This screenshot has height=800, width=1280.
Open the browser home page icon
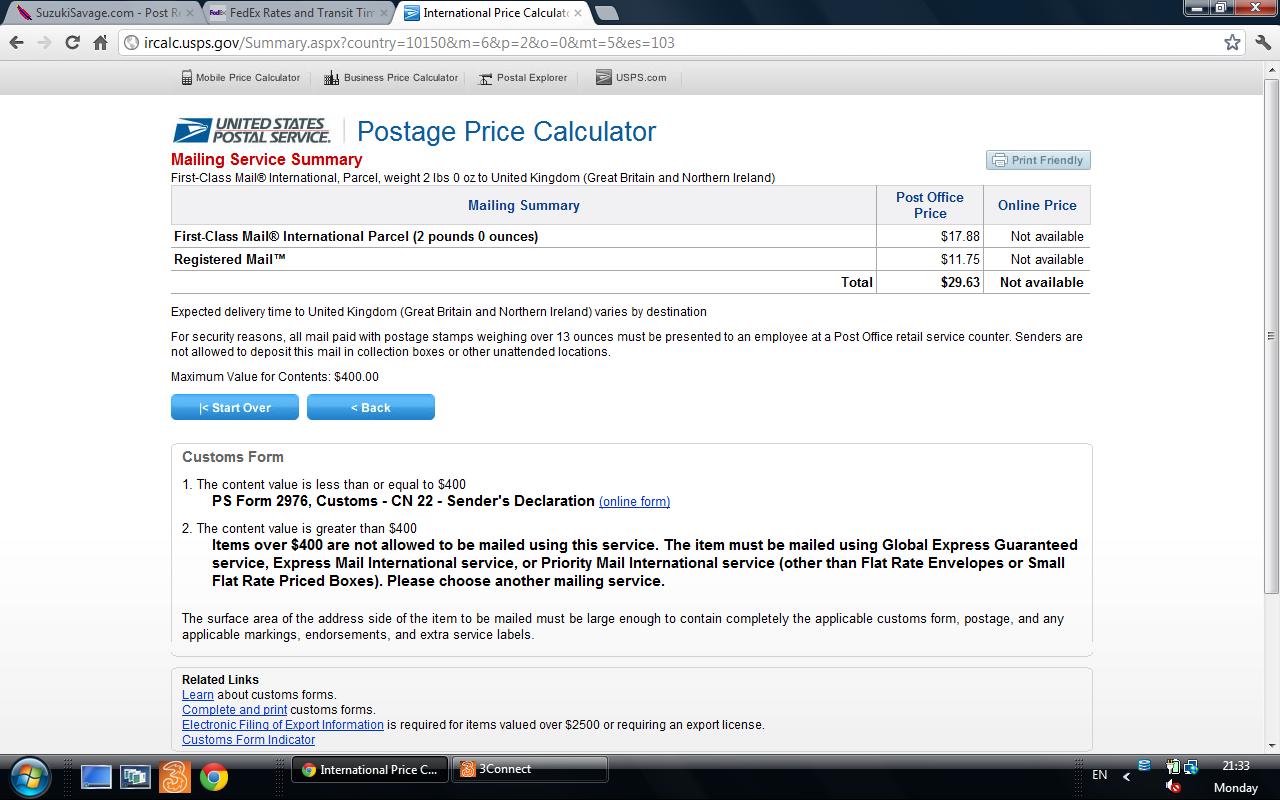100,42
